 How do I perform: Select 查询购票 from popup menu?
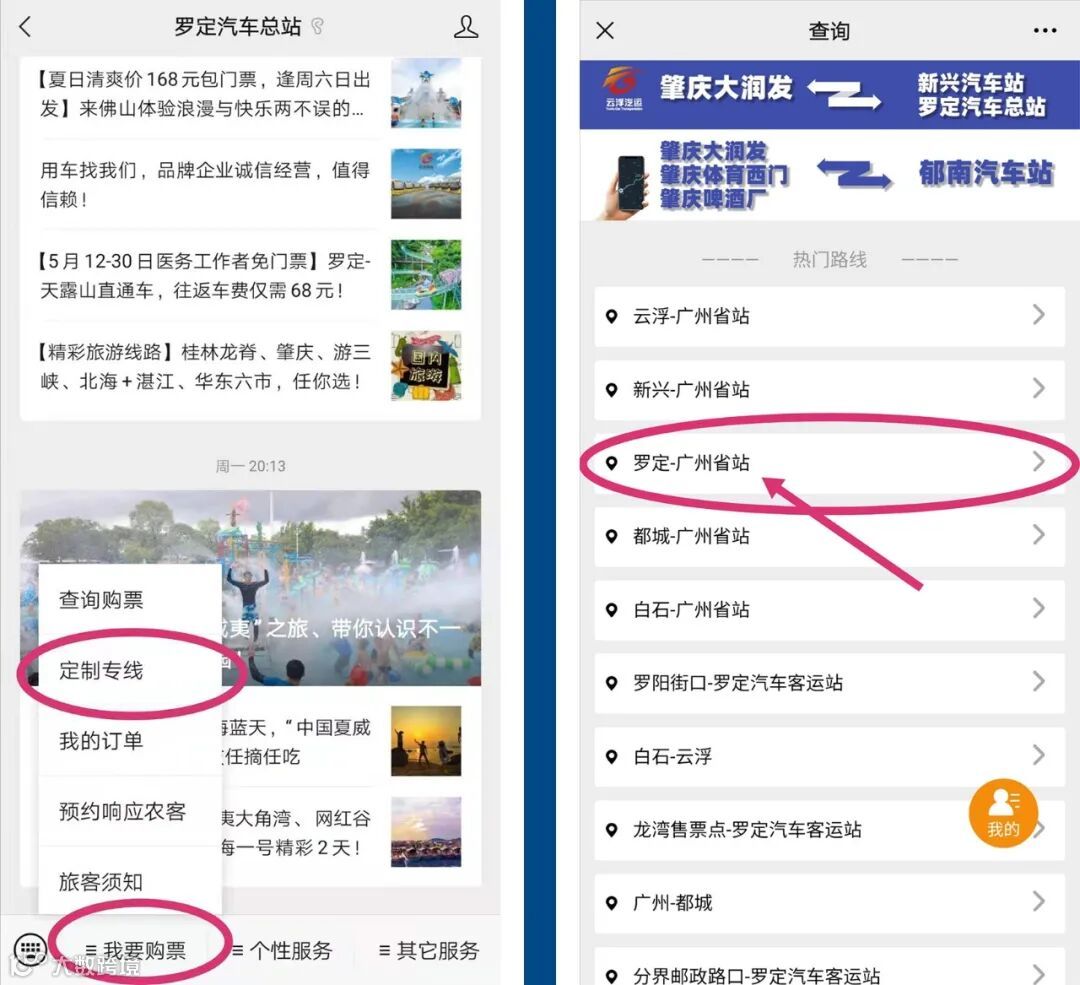[130, 599]
